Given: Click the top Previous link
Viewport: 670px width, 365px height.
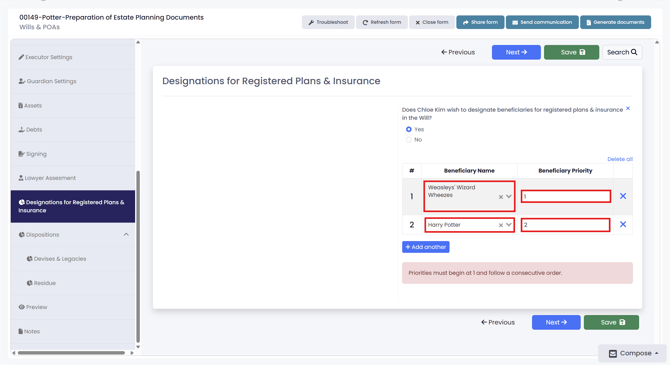Looking at the screenshot, I should pyautogui.click(x=458, y=52).
